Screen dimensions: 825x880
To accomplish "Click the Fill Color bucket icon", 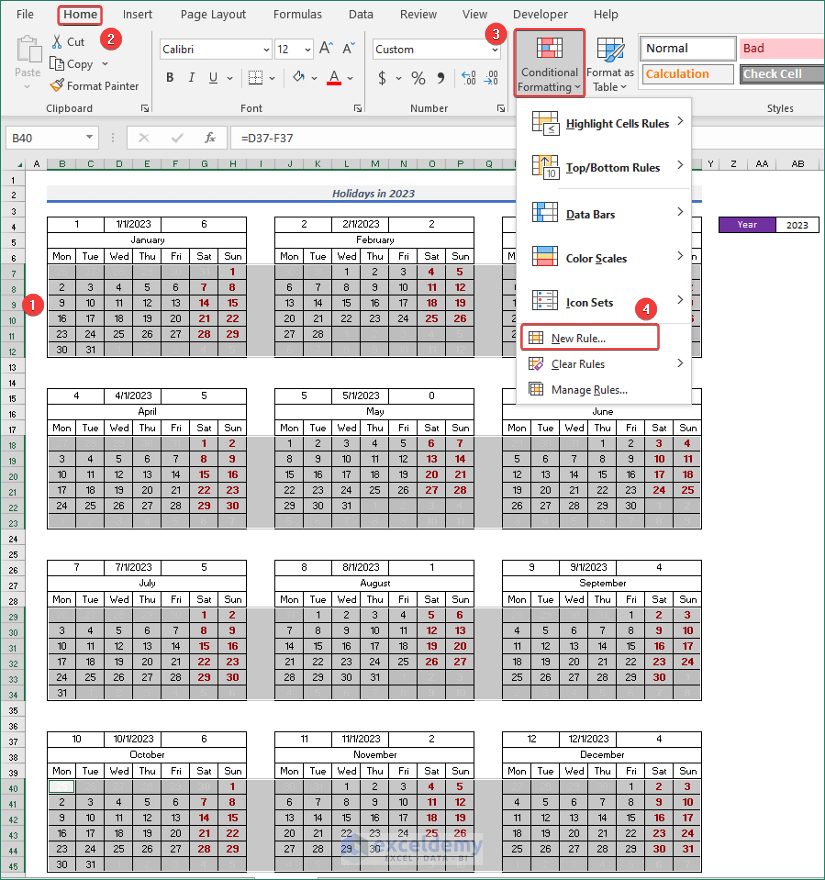I will [299, 77].
